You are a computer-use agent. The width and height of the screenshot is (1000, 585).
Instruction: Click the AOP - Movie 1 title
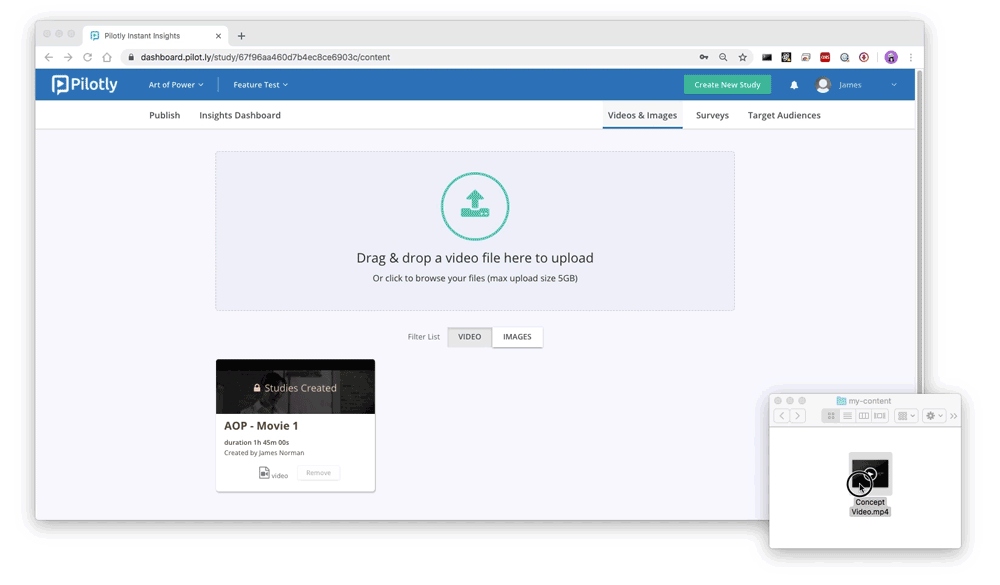261,426
